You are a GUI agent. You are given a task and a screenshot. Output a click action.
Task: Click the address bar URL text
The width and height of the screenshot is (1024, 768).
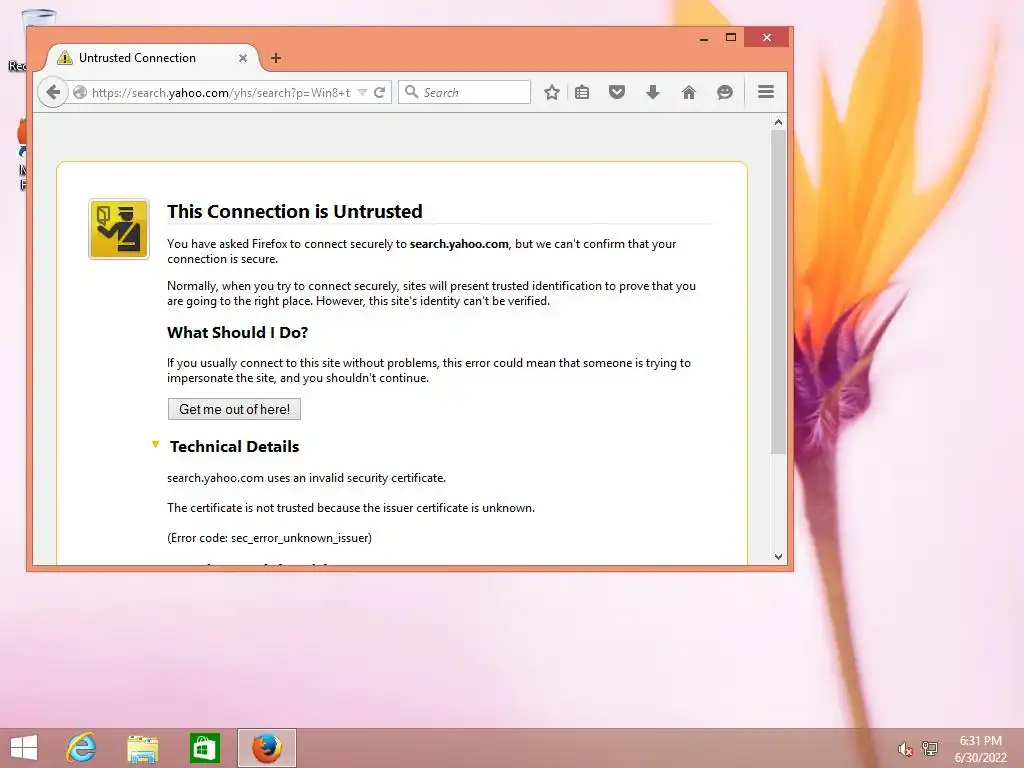pyautogui.click(x=221, y=93)
